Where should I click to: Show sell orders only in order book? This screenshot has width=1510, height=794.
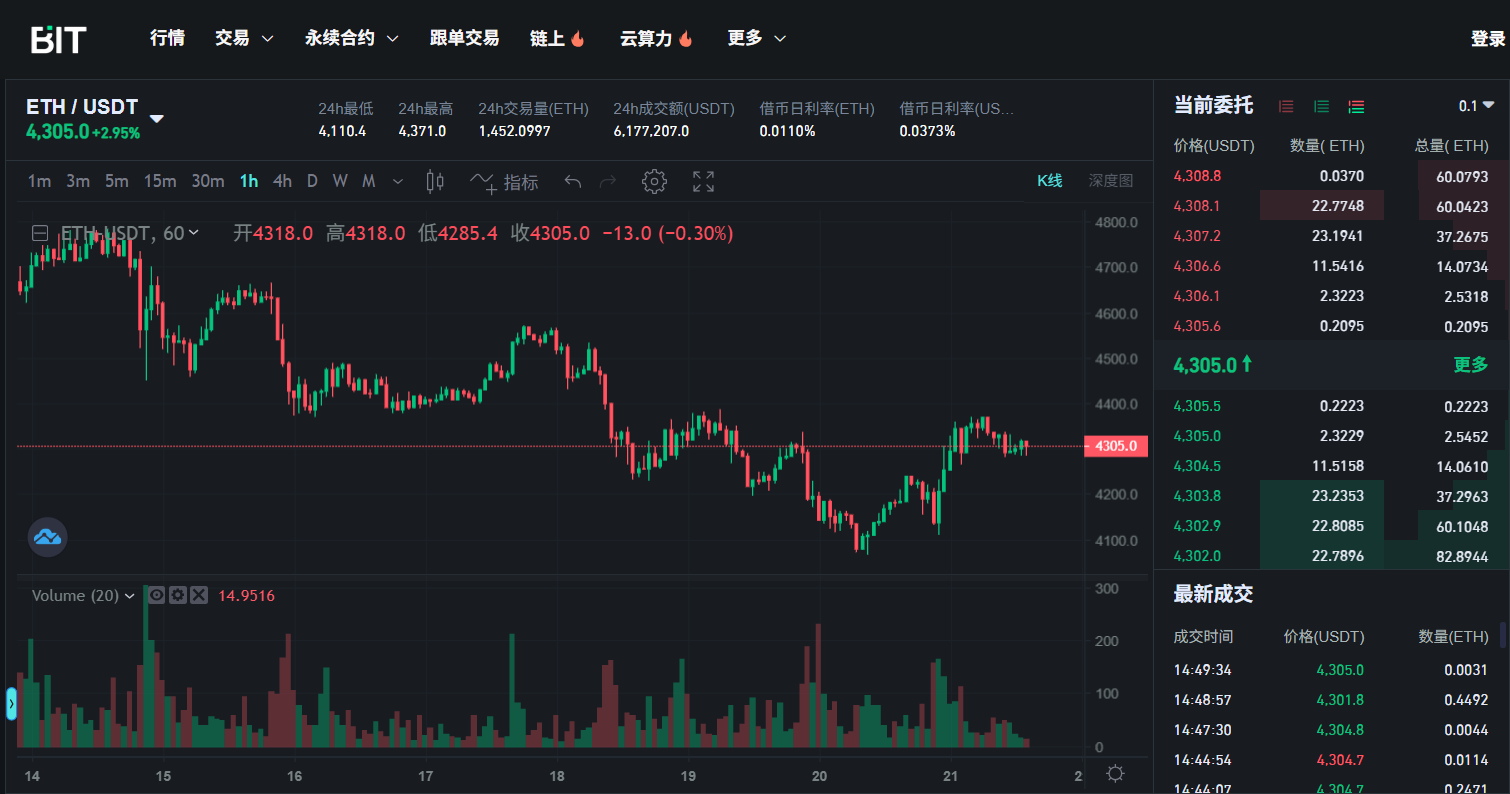tap(1286, 106)
